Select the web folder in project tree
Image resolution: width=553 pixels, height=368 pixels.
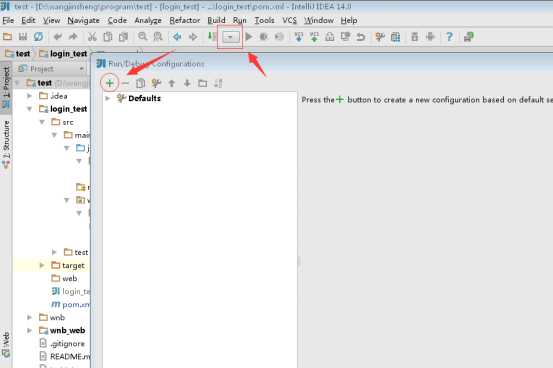click(64, 278)
